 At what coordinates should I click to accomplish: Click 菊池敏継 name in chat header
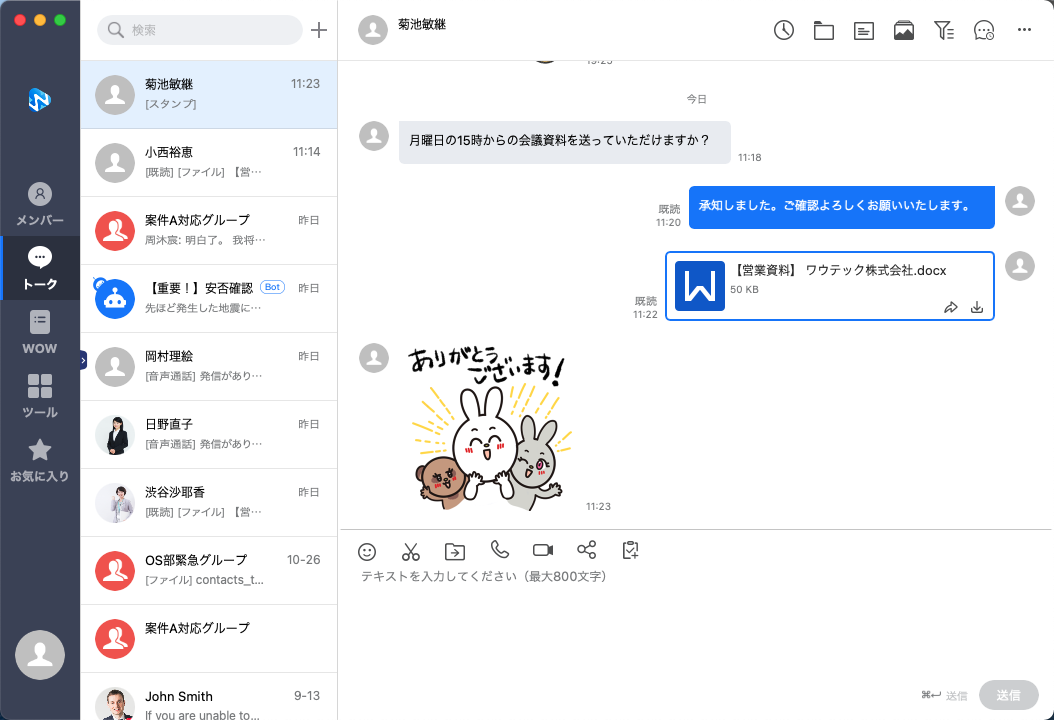[x=422, y=24]
